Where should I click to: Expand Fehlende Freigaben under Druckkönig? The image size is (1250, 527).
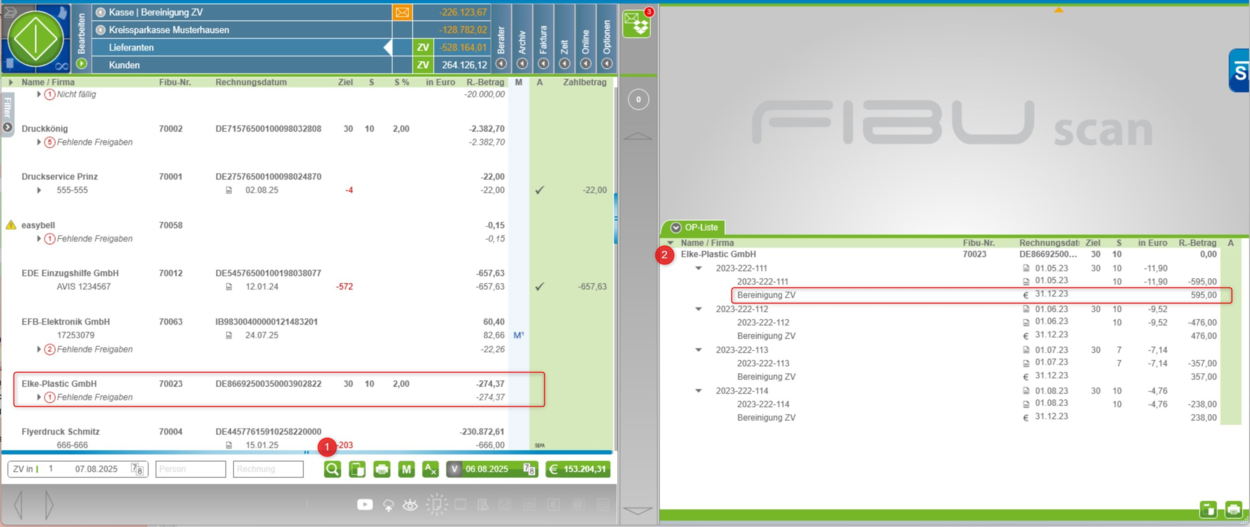pos(40,142)
